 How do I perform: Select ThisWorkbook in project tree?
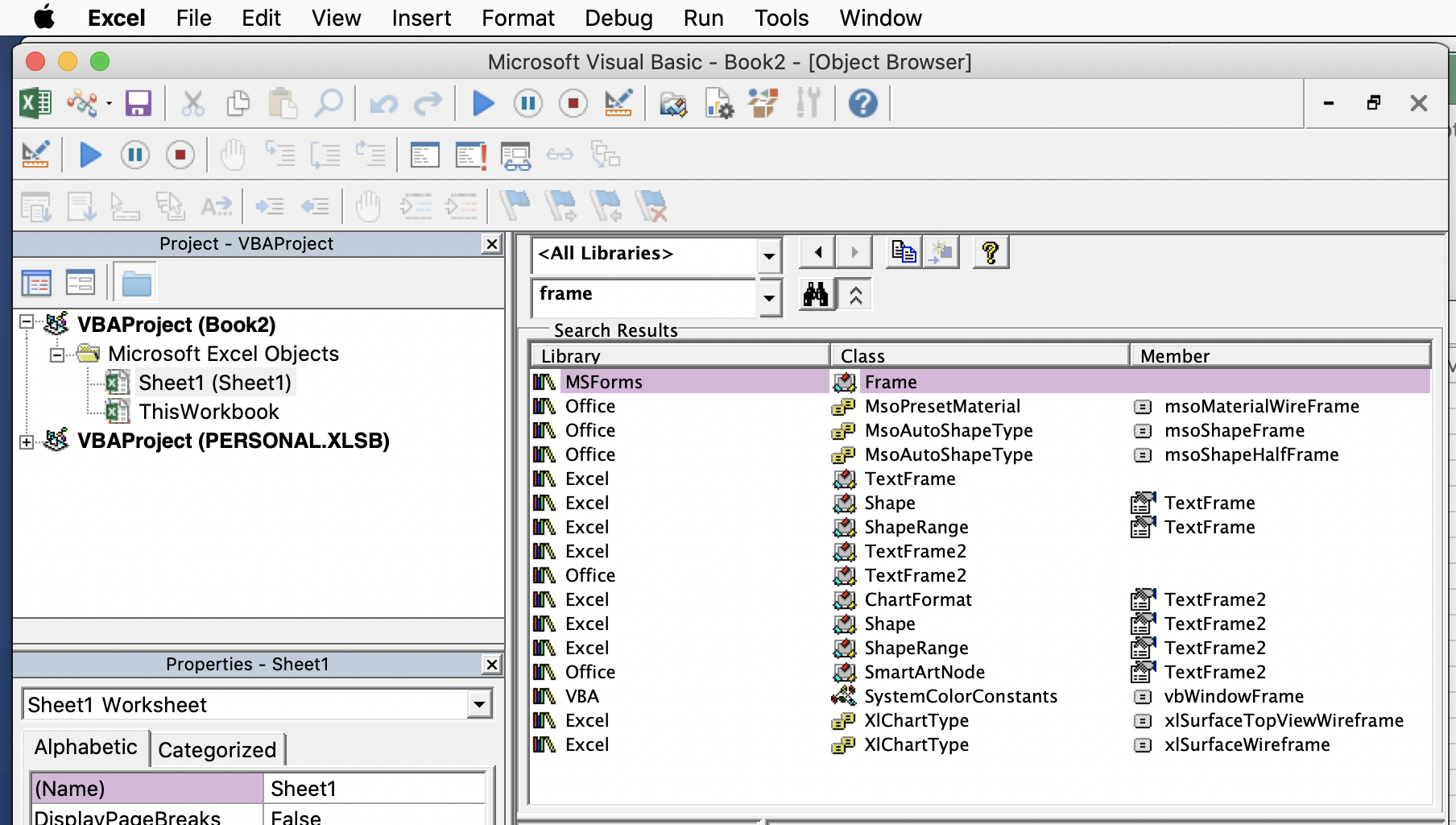coord(209,412)
